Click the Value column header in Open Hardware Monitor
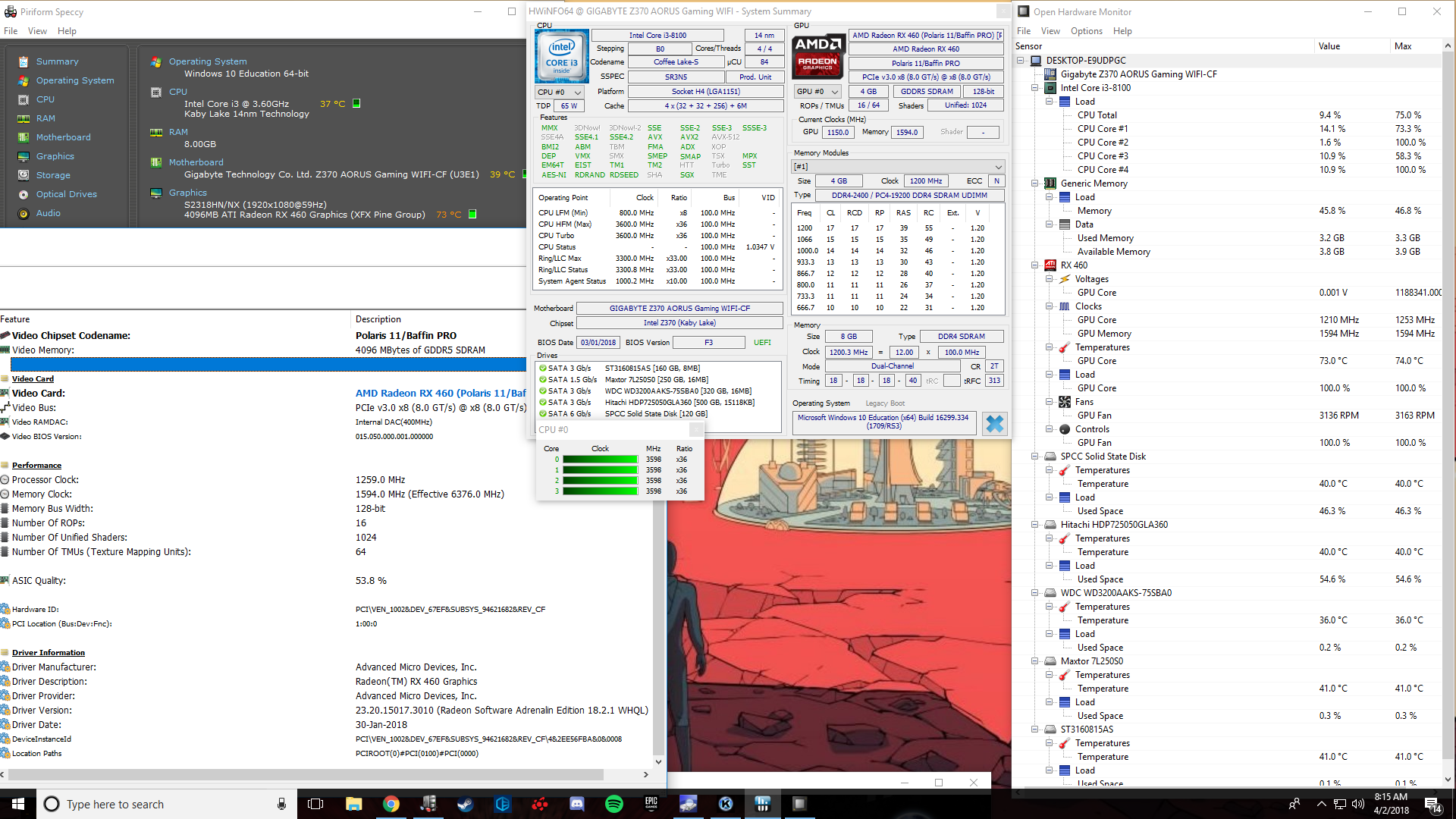 tap(1351, 46)
